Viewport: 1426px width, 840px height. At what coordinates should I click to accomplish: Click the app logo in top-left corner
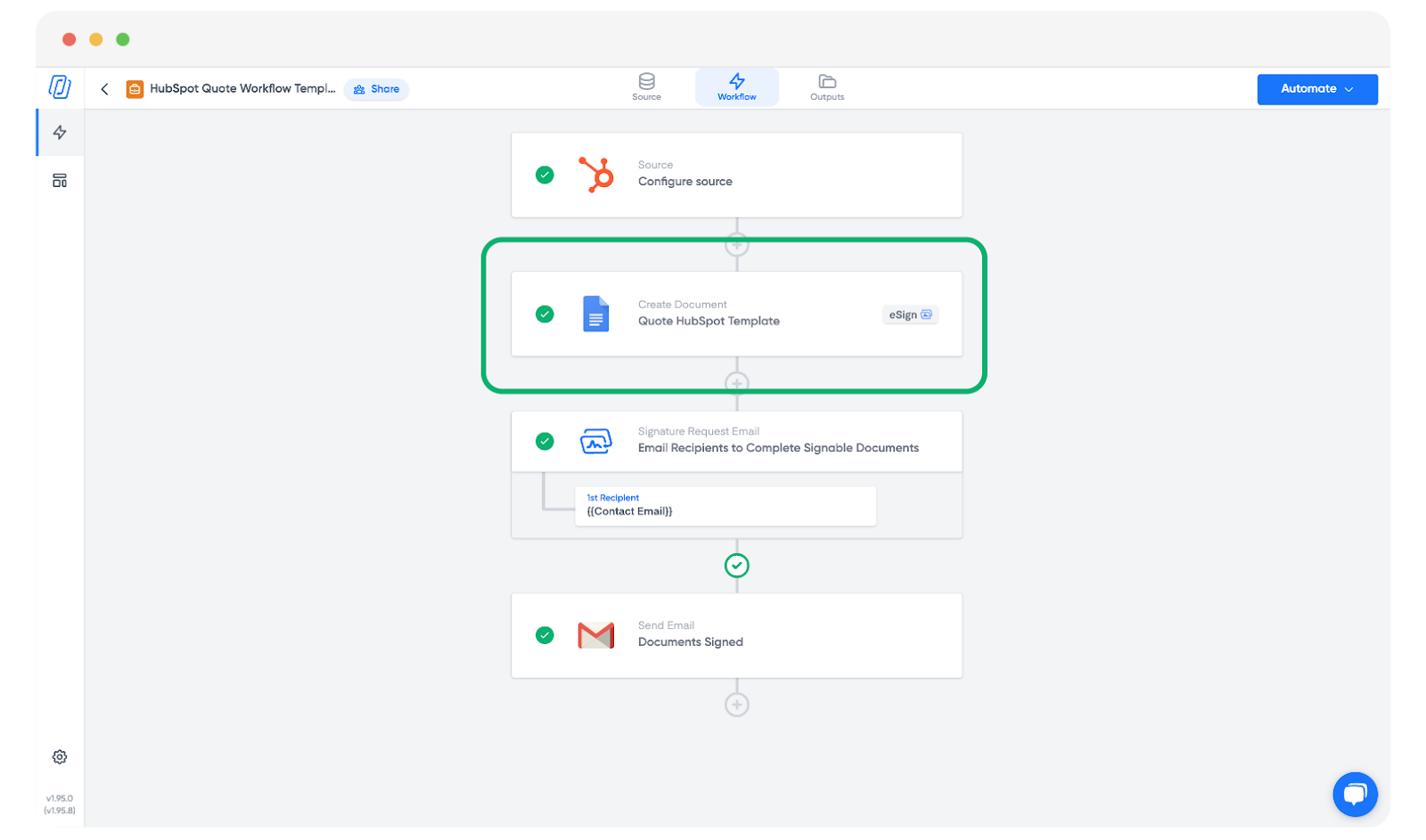(60, 87)
